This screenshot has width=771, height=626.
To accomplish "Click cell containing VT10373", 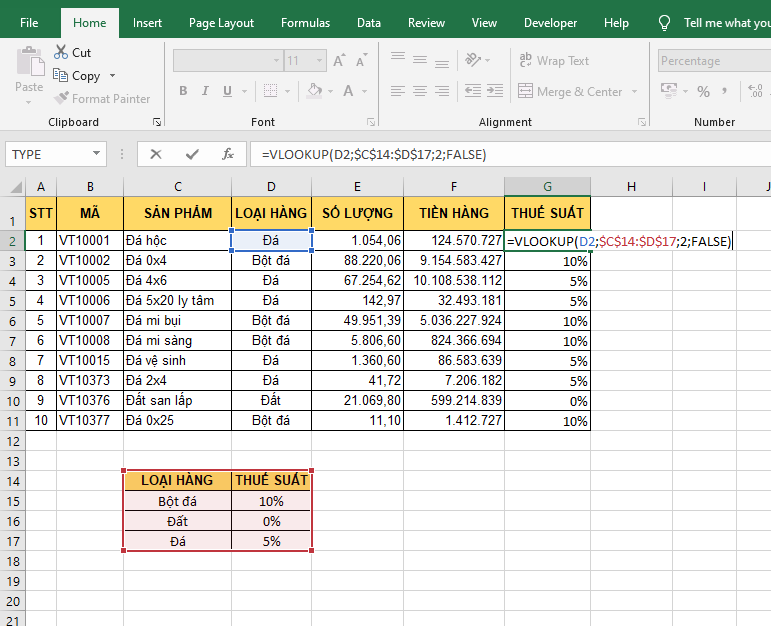I will pos(90,381).
